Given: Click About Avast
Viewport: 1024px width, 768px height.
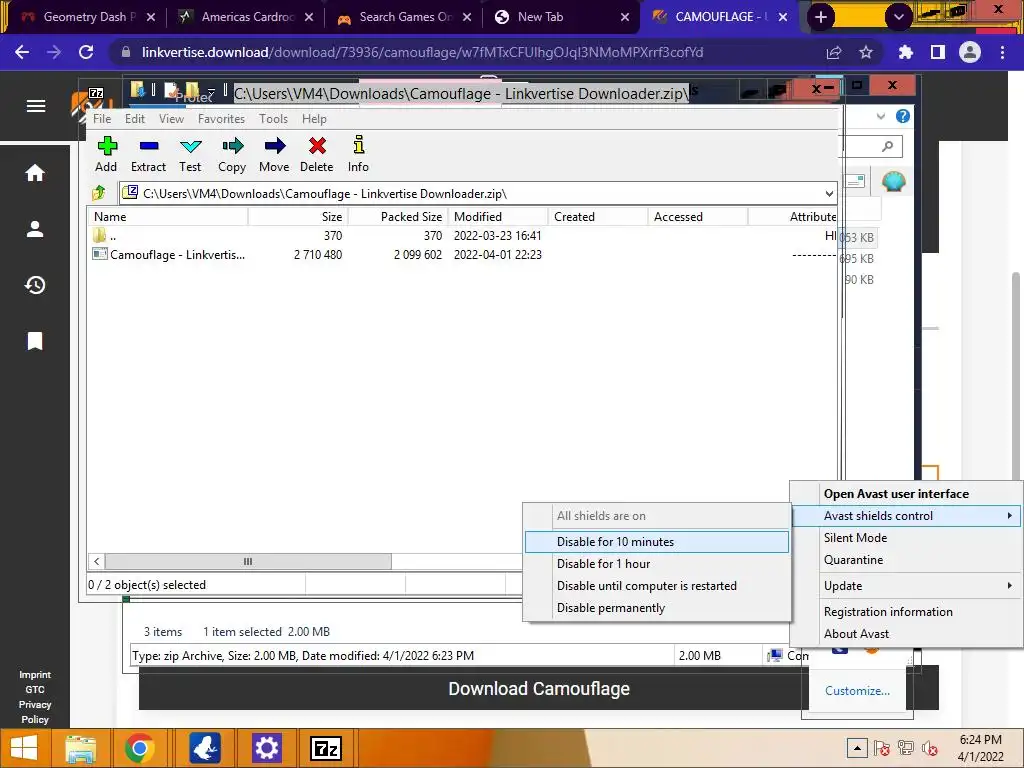Looking at the screenshot, I should pyautogui.click(x=906, y=633).
